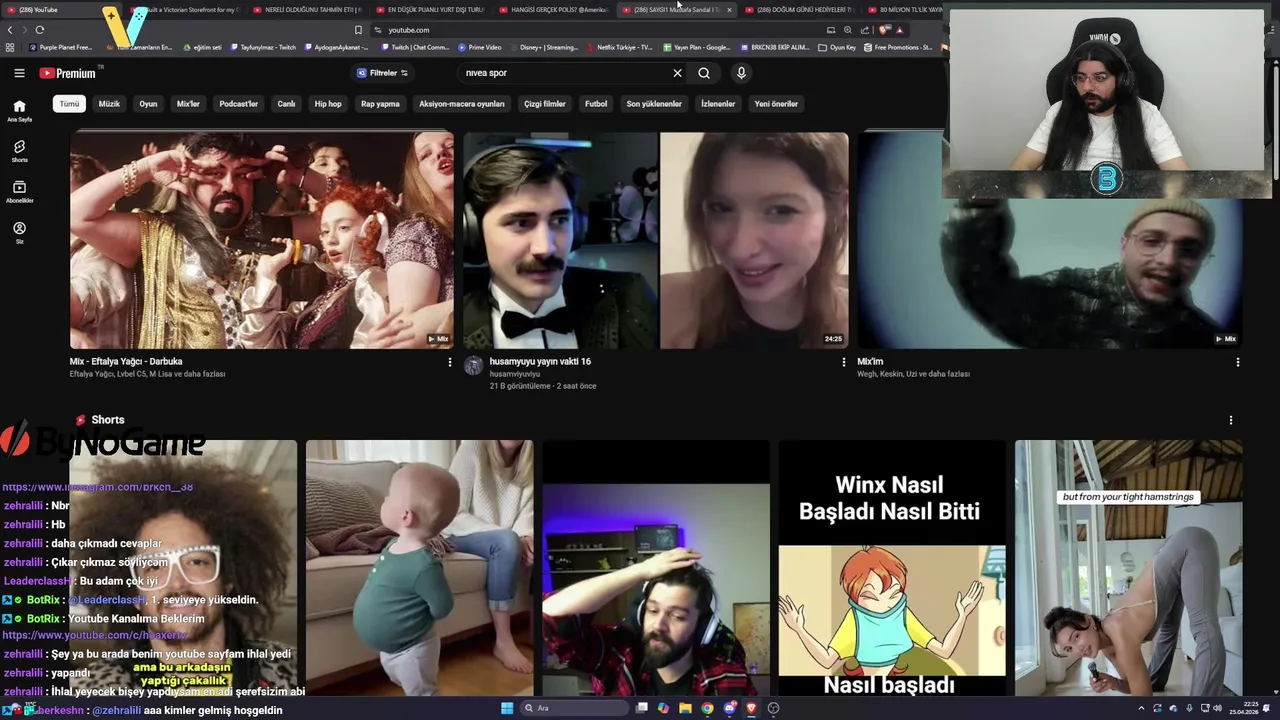Viewport: 1280px width, 720px height.
Task: Reload the page in the browser
Action: 40,30
